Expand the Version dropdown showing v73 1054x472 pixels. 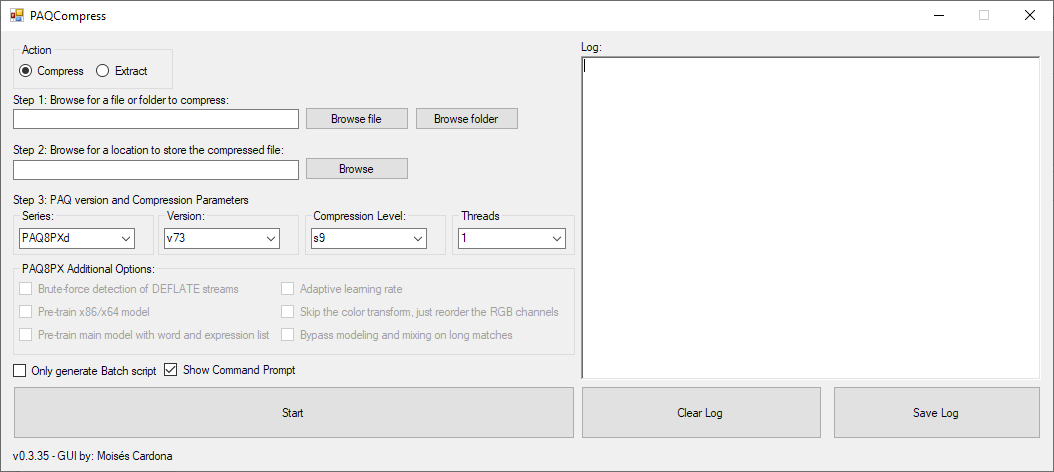[222, 238]
